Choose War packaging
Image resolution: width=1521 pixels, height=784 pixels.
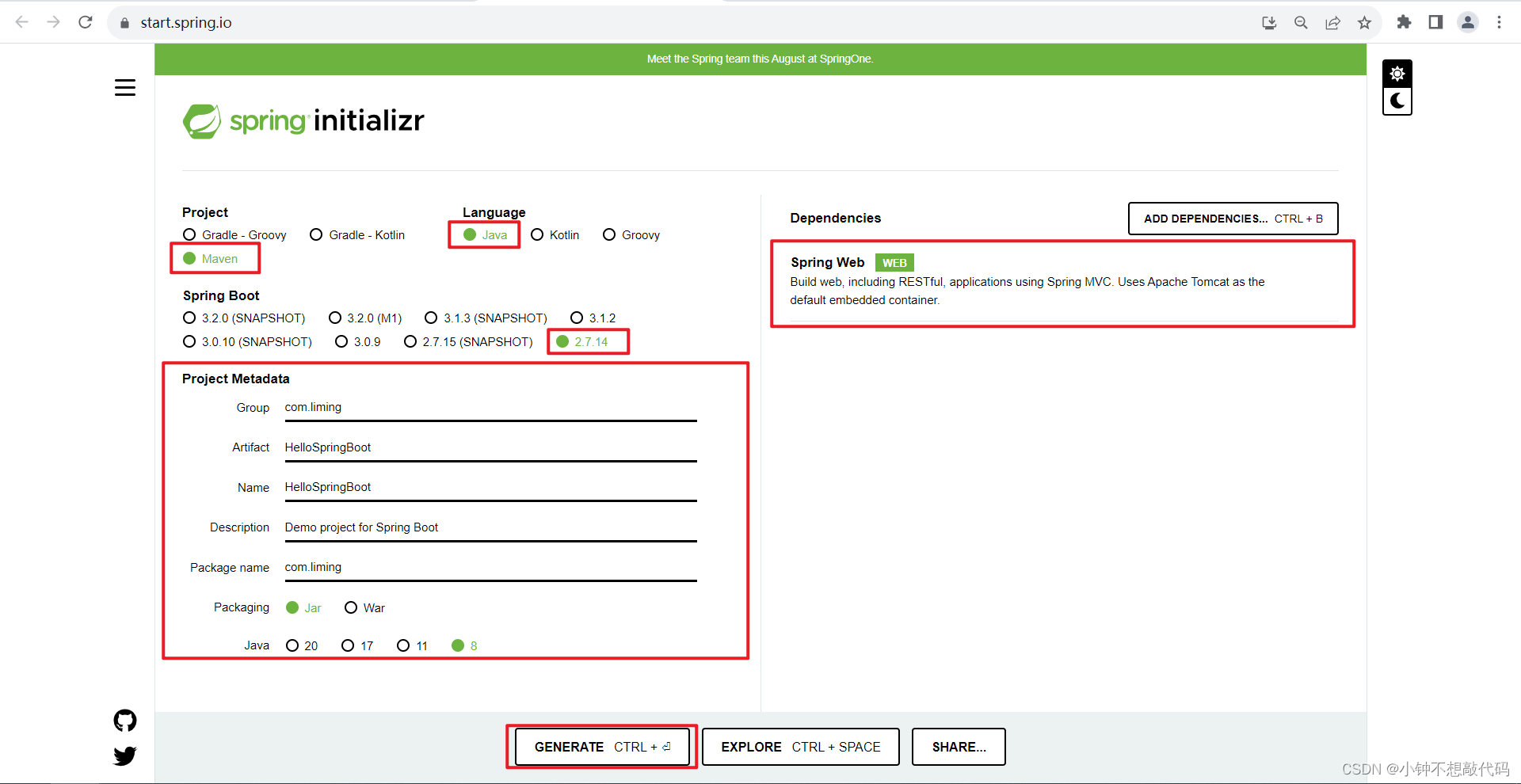tap(364, 608)
